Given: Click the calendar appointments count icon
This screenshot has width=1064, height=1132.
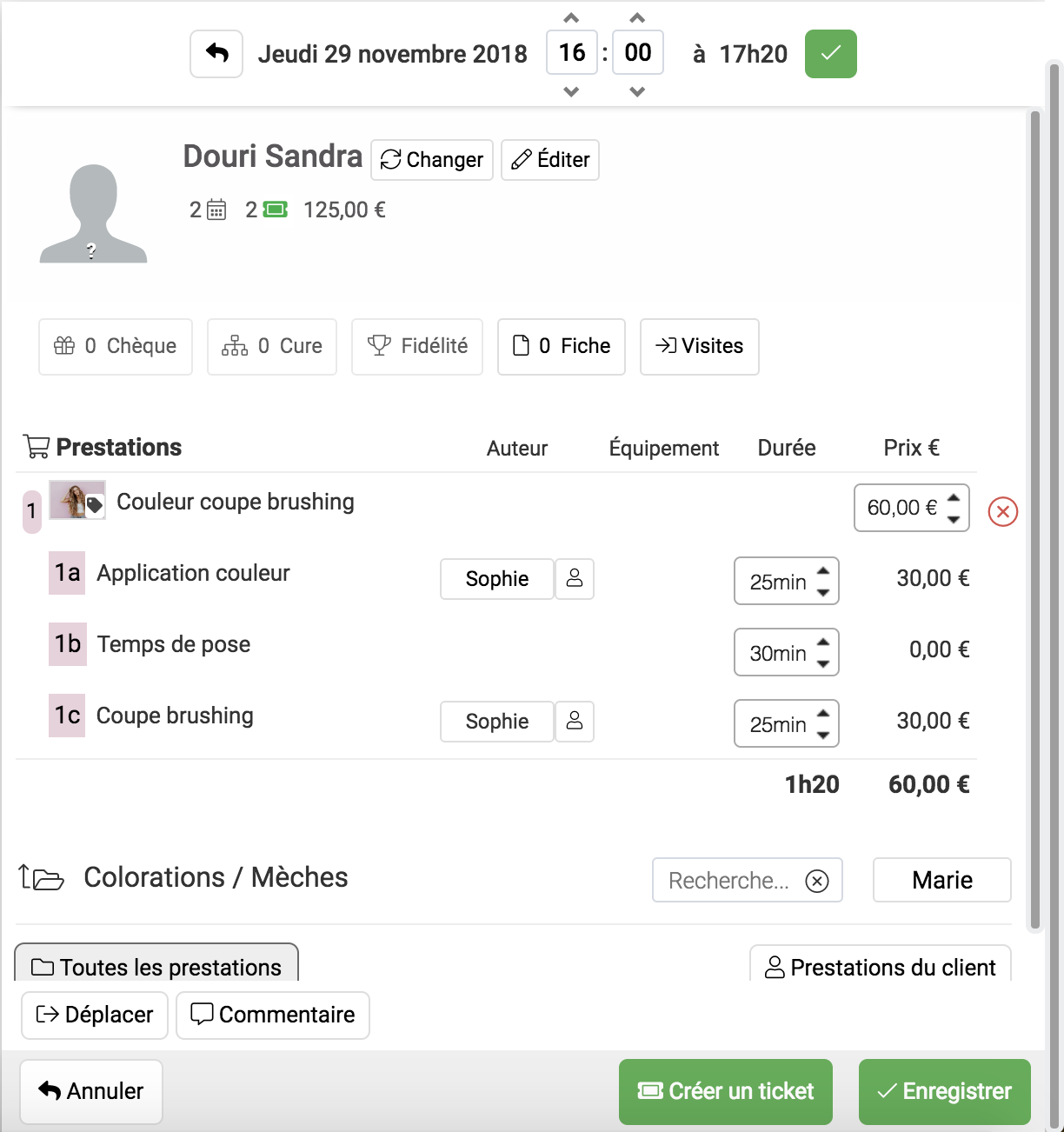Looking at the screenshot, I should coord(217,210).
